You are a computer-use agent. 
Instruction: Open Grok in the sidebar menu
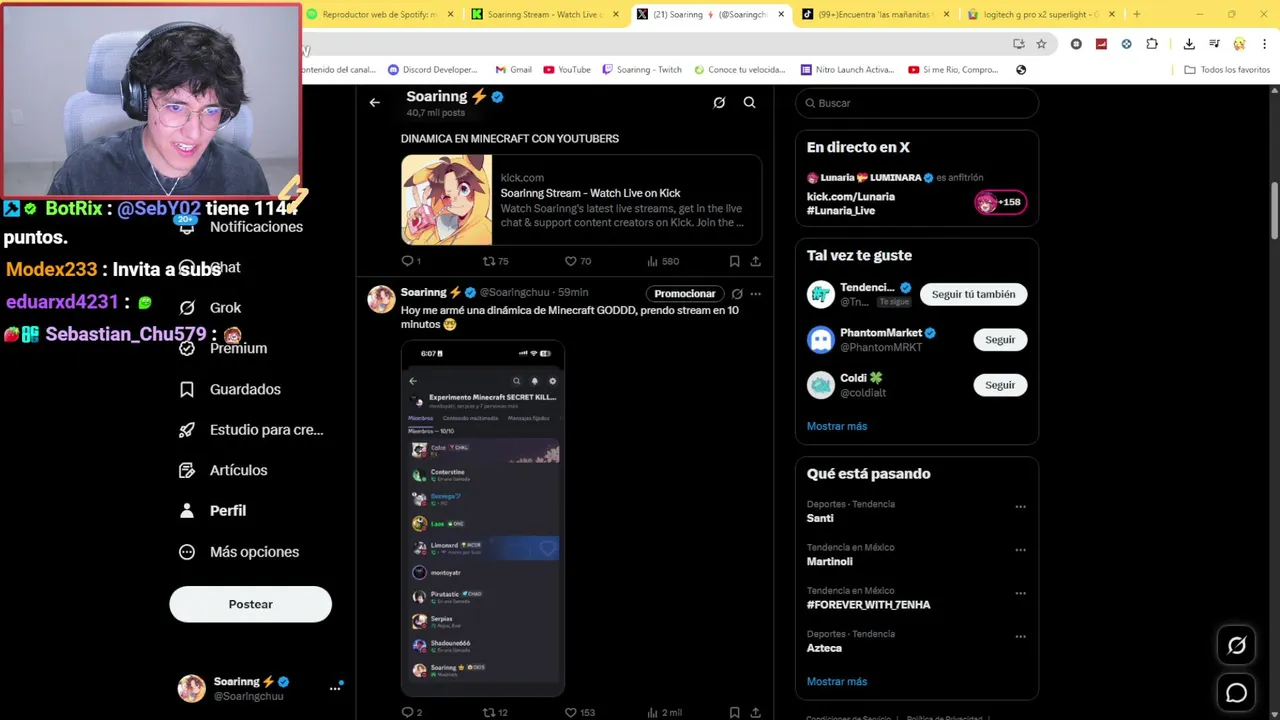tap(211, 308)
